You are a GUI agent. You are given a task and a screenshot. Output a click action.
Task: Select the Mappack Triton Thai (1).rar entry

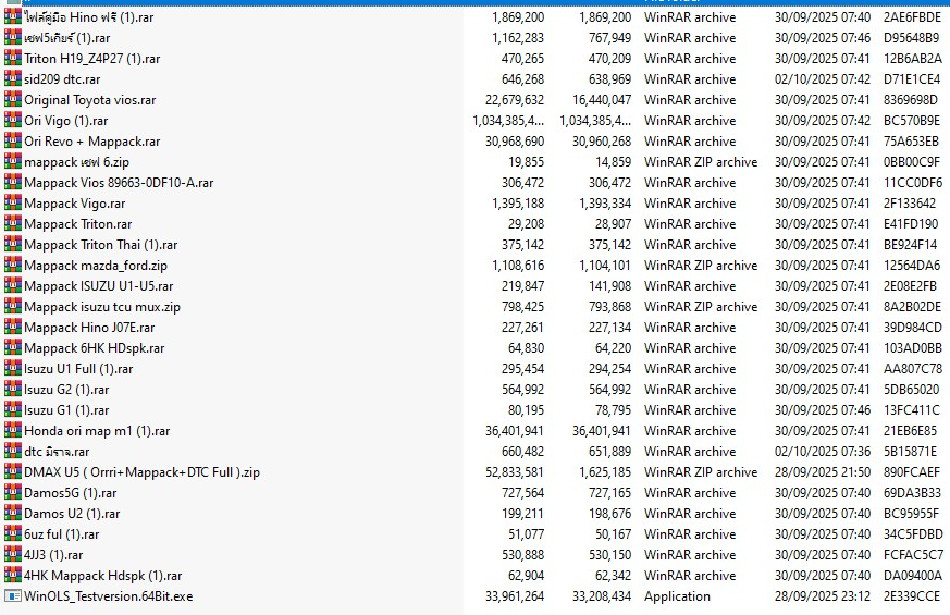pyautogui.click(x=100, y=245)
